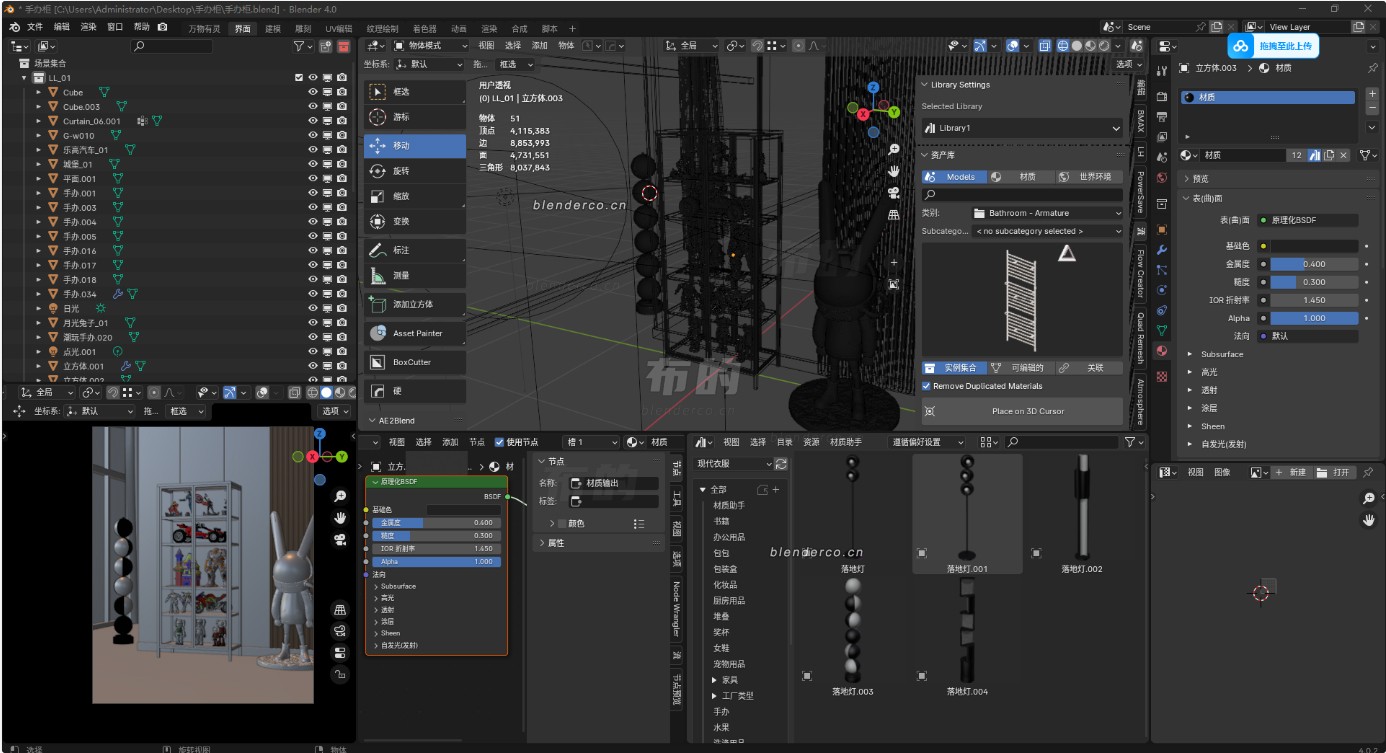Toggle the Use Nodes (使用节点) checkbox
Image resolution: width=1386 pixels, height=753 pixels.
click(500, 442)
